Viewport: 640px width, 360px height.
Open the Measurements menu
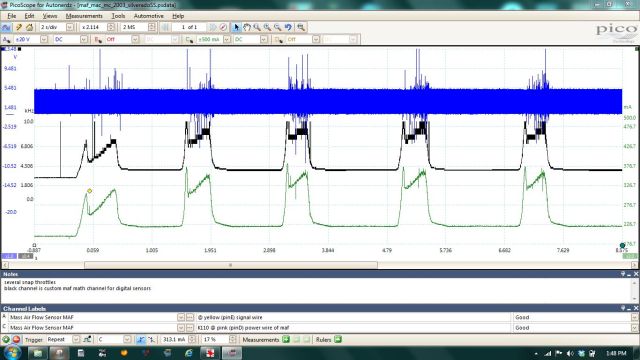tap(84, 16)
